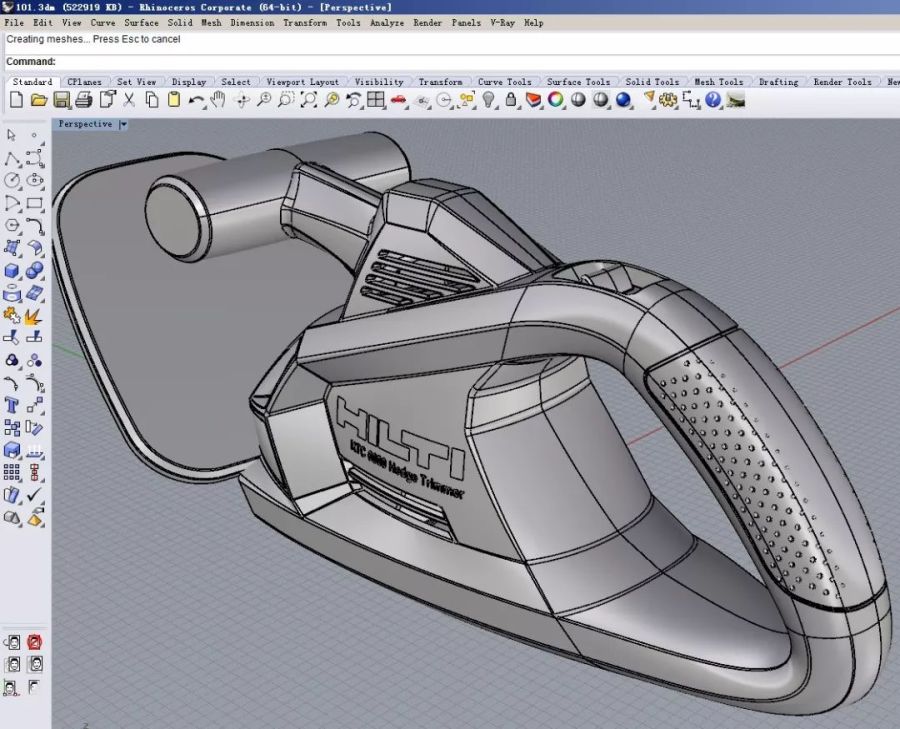
Task: Toggle the four-viewport layout icon
Action: 376,99
